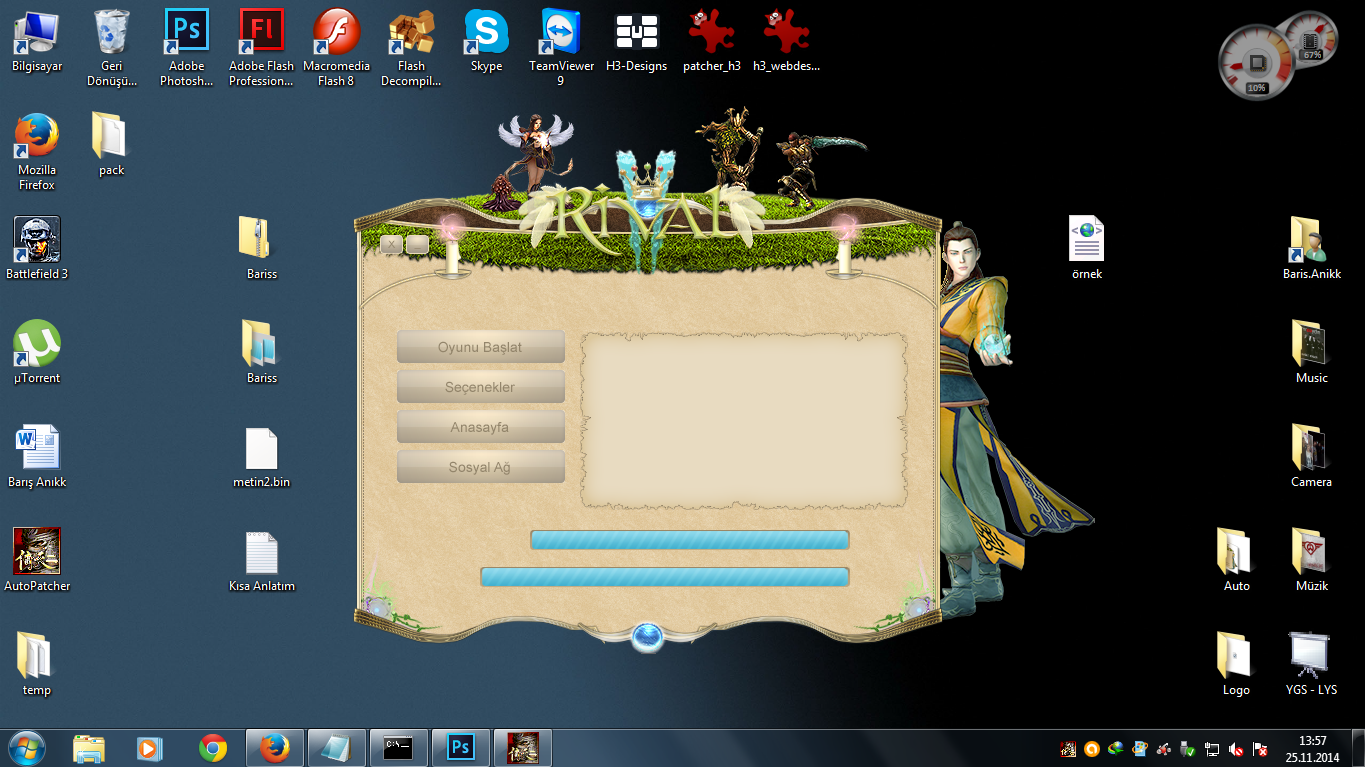The image size is (1365, 767).
Task: Select the Camera folder on desktop
Action: click(1312, 457)
